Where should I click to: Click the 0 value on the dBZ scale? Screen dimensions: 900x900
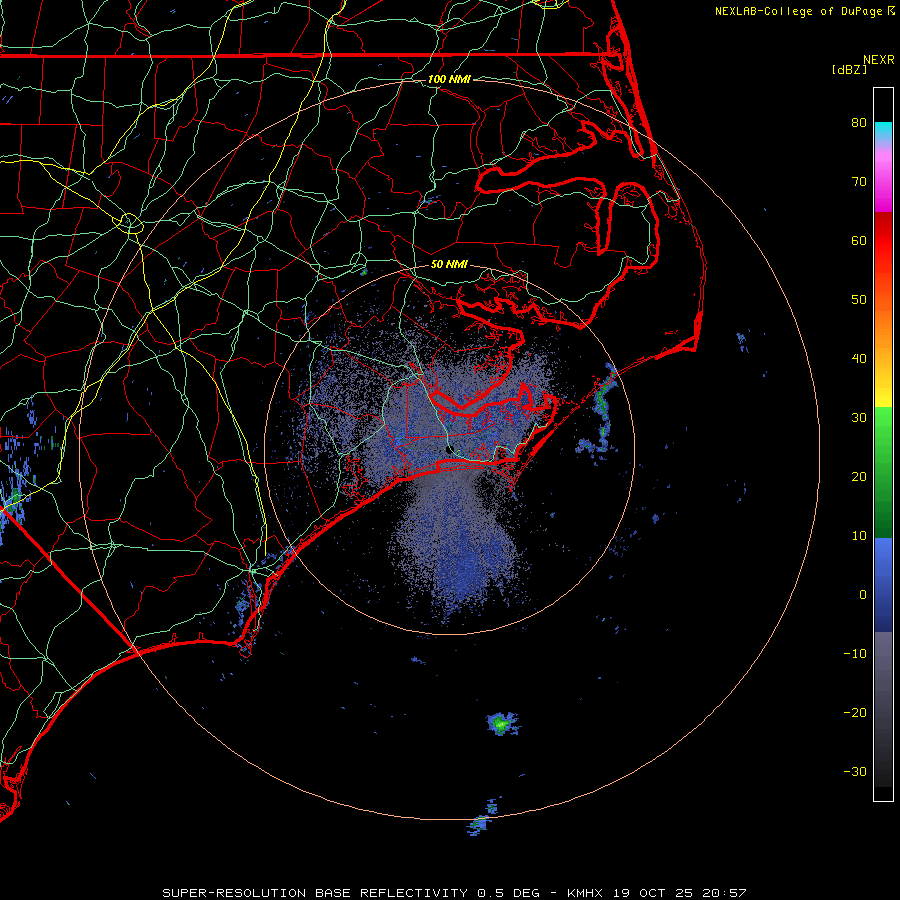863,595
